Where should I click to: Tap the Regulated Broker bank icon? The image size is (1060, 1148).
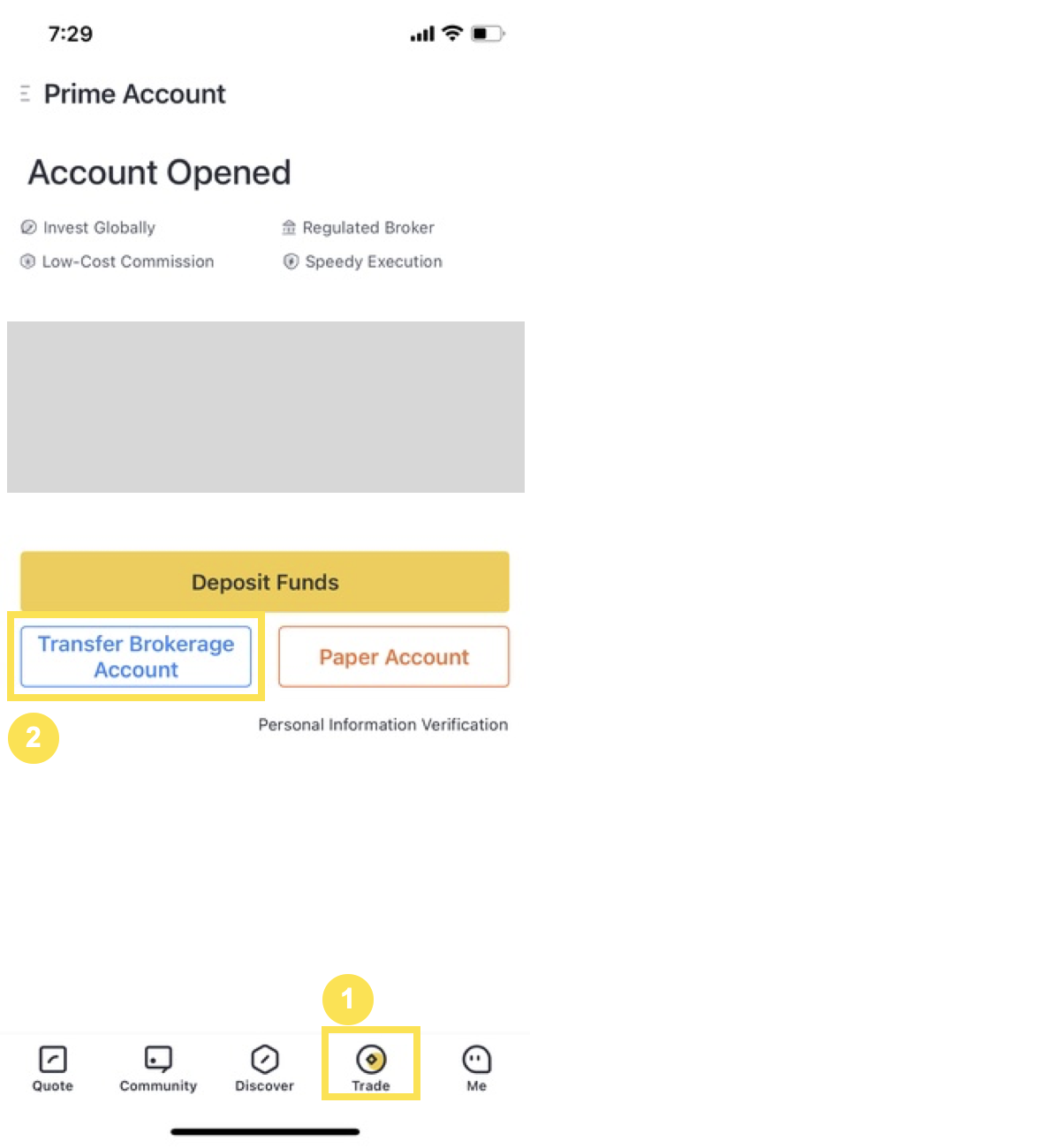tap(289, 228)
